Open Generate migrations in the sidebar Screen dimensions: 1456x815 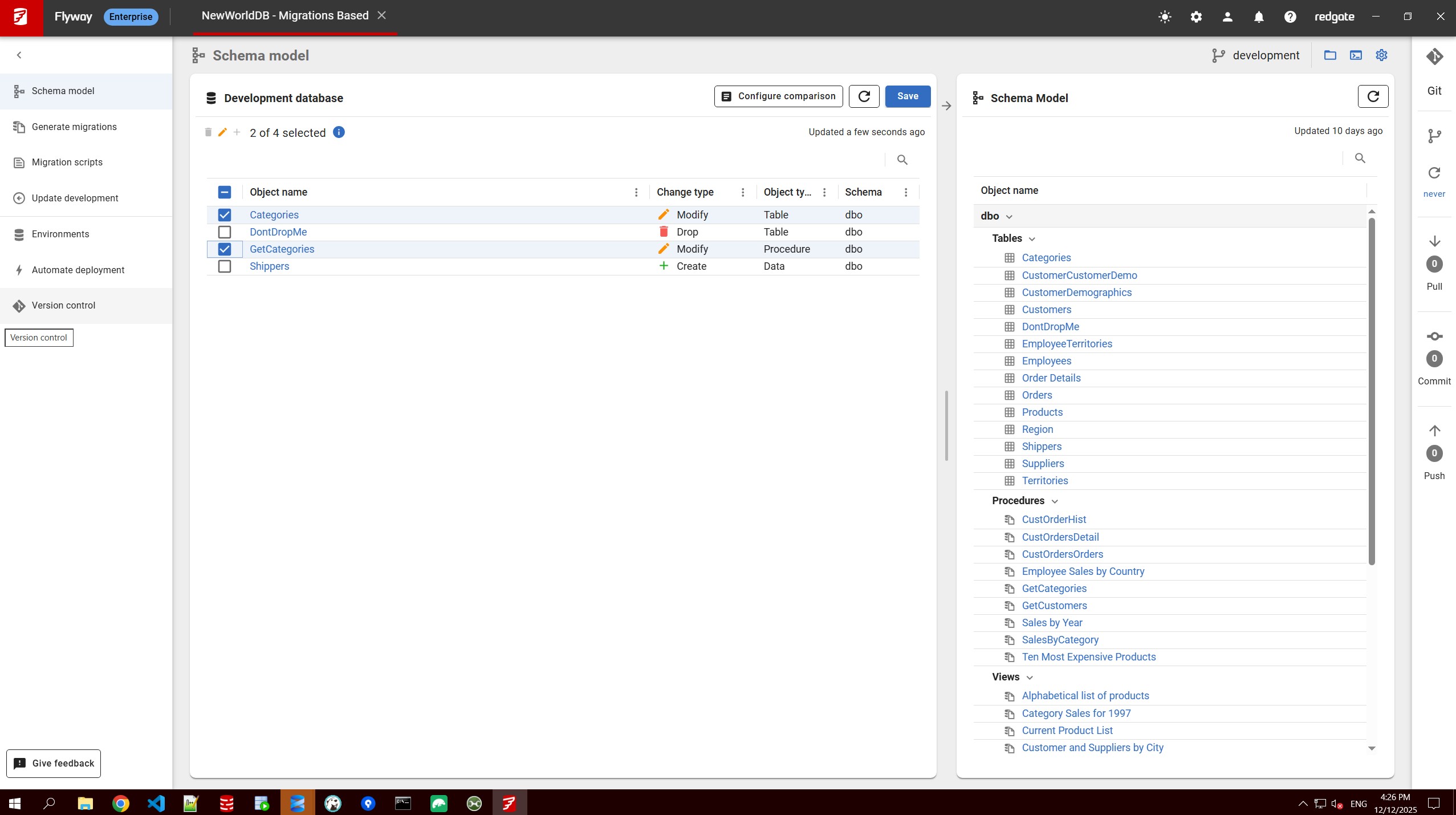tap(74, 127)
